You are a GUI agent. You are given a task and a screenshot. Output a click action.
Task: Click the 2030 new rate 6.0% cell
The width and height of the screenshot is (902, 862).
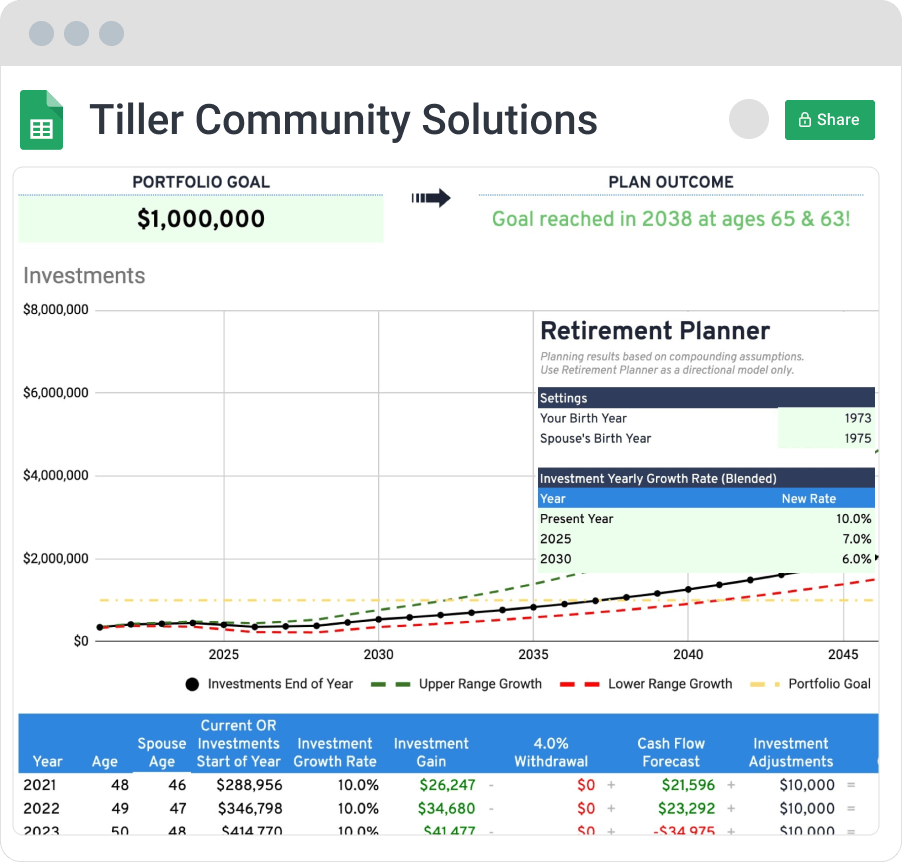point(857,559)
